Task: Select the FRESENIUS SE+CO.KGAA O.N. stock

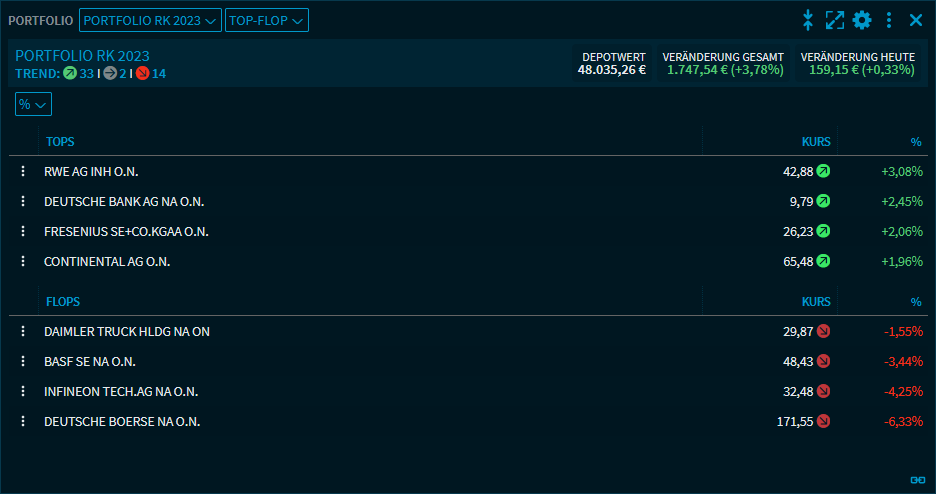Action: (126, 232)
